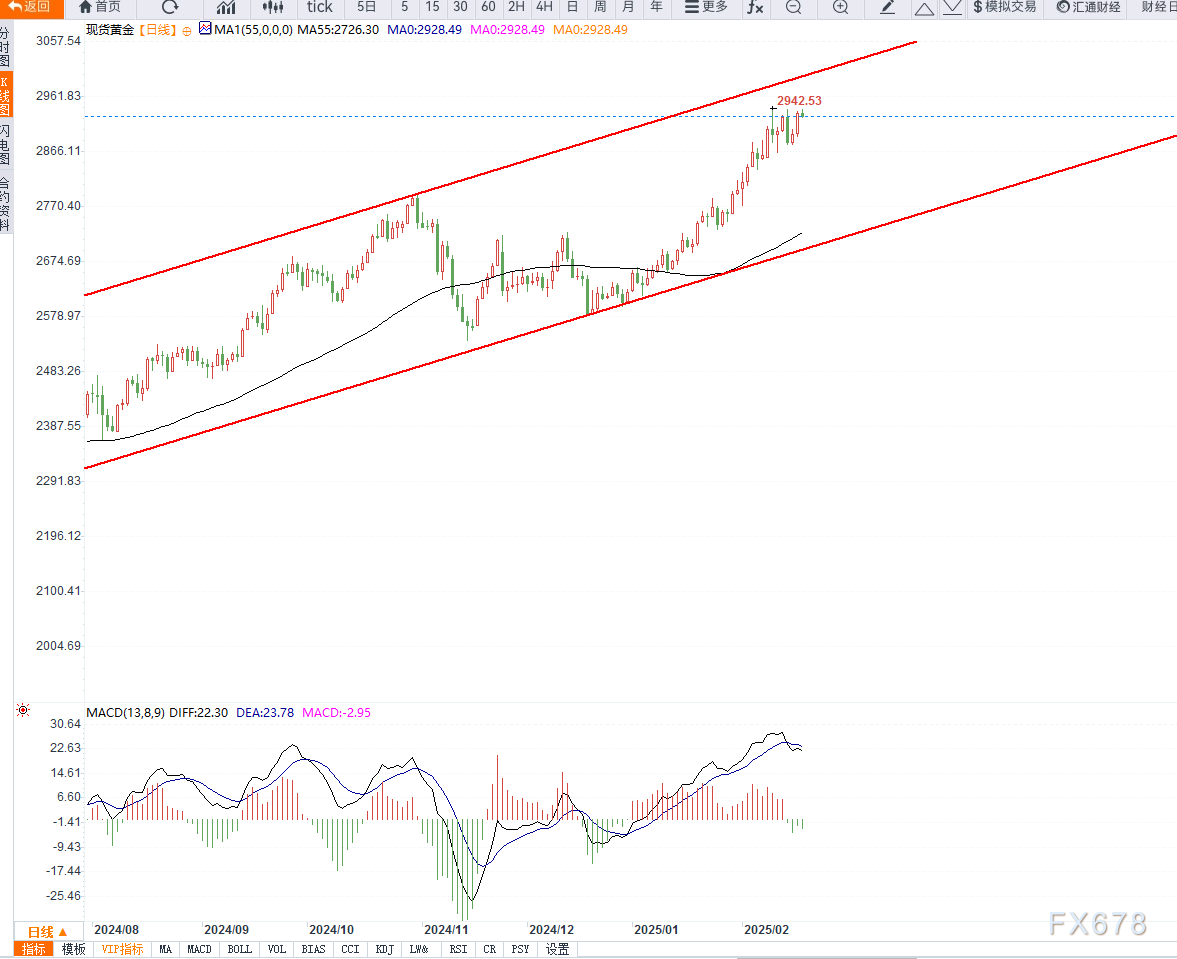Zoom out the chart with minus magnifier

point(793,8)
